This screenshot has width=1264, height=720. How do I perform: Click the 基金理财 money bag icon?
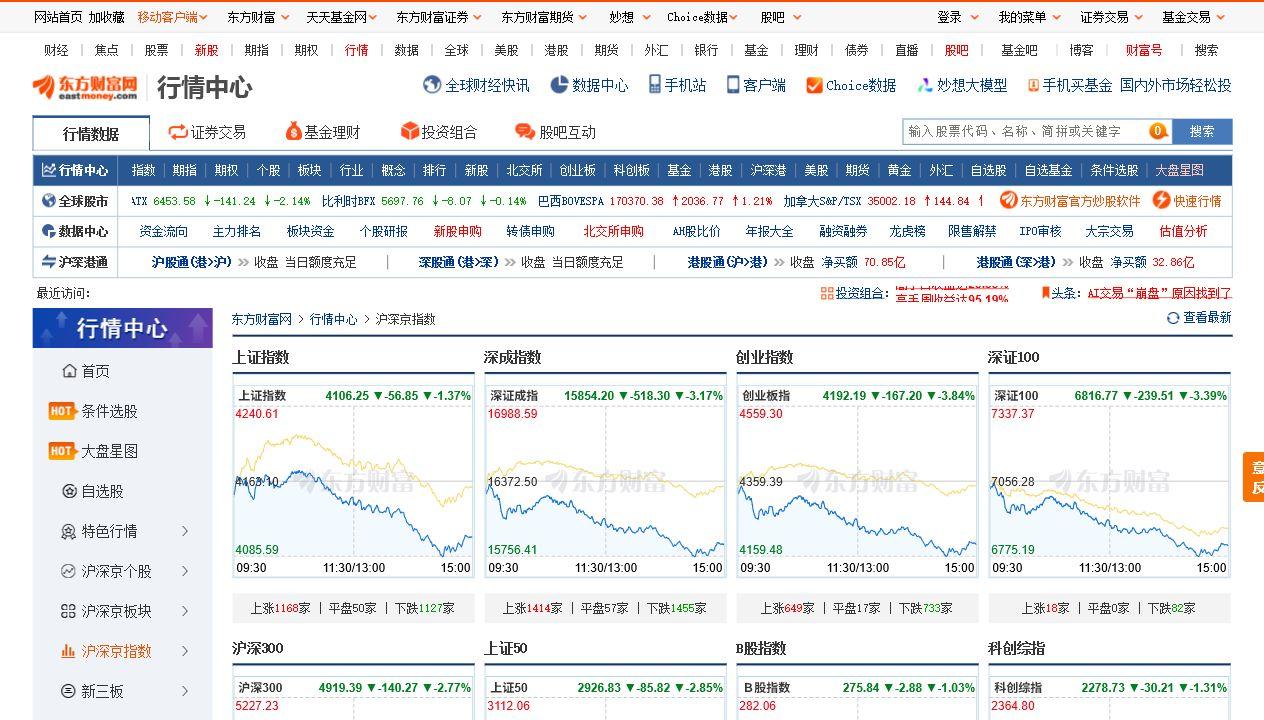click(293, 131)
